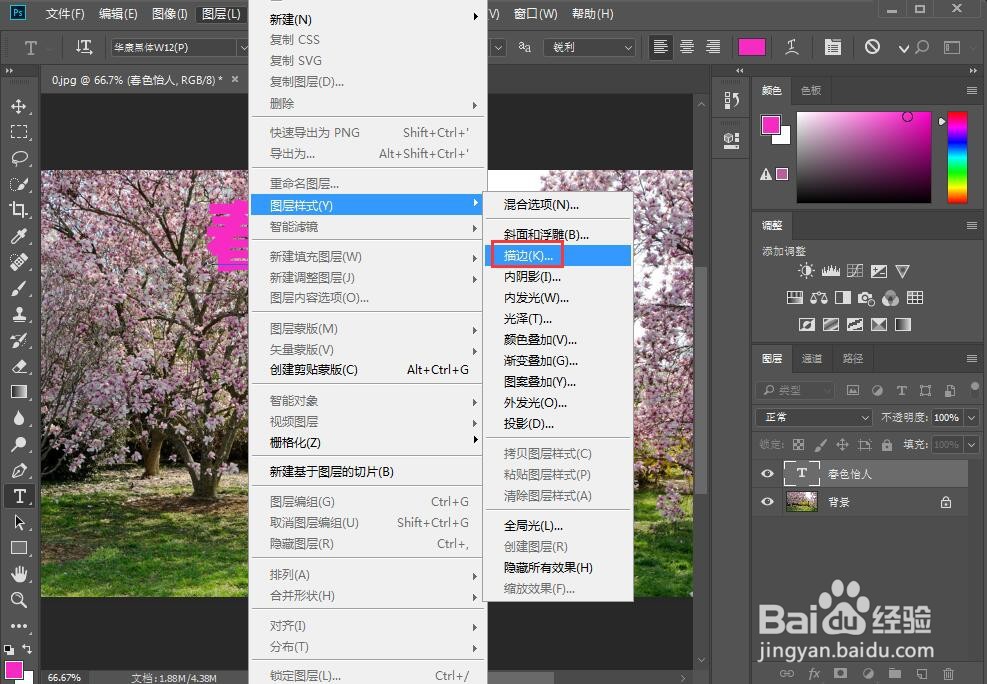
Task: Hide the 春色怡人 text layer
Action: (767, 473)
